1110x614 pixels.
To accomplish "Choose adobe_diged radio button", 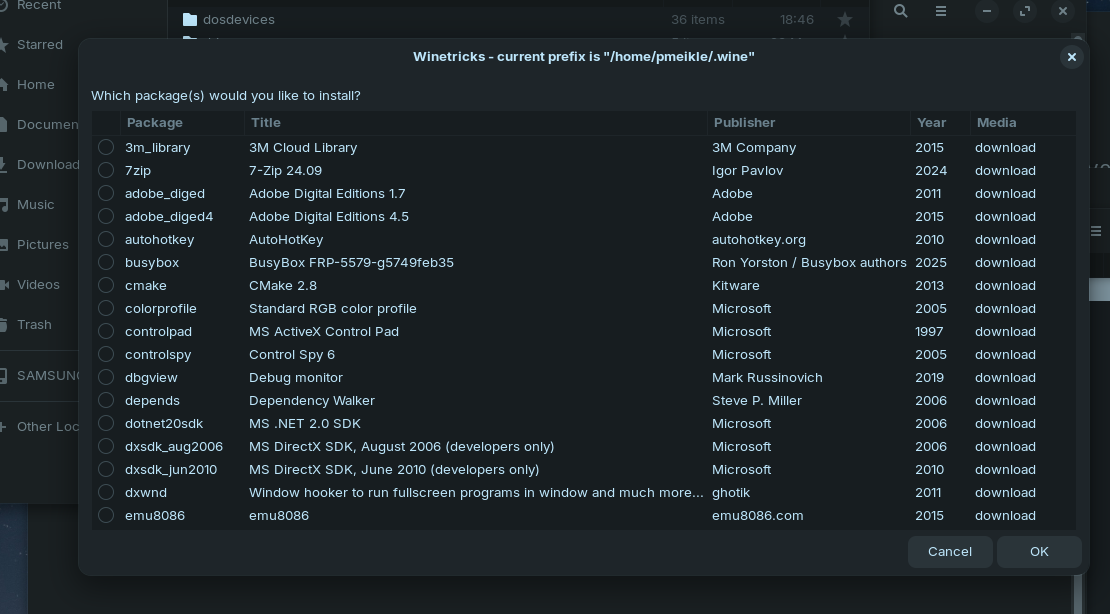I will click(106, 193).
